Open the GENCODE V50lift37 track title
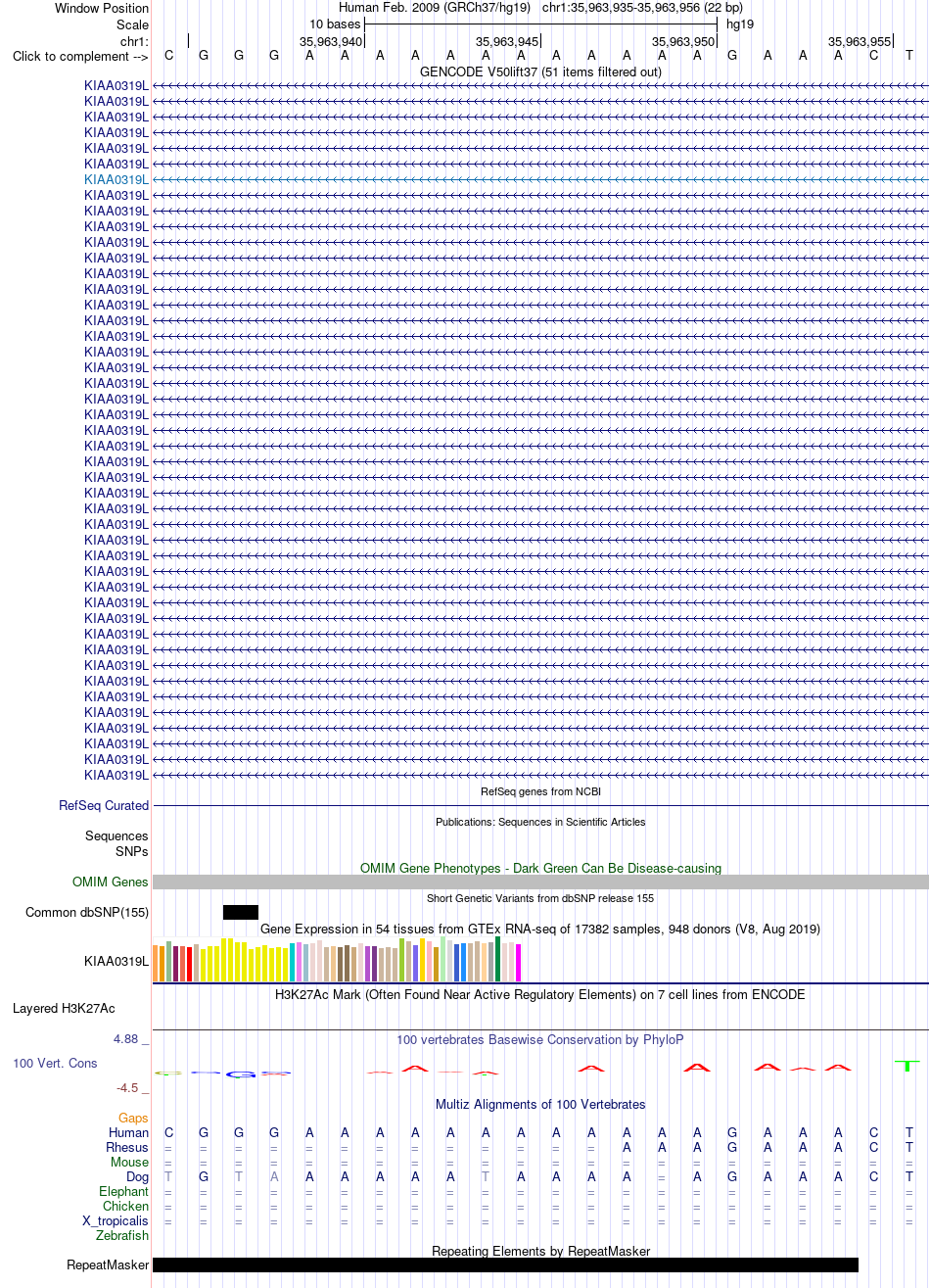The width and height of the screenshot is (930, 1288). click(540, 72)
